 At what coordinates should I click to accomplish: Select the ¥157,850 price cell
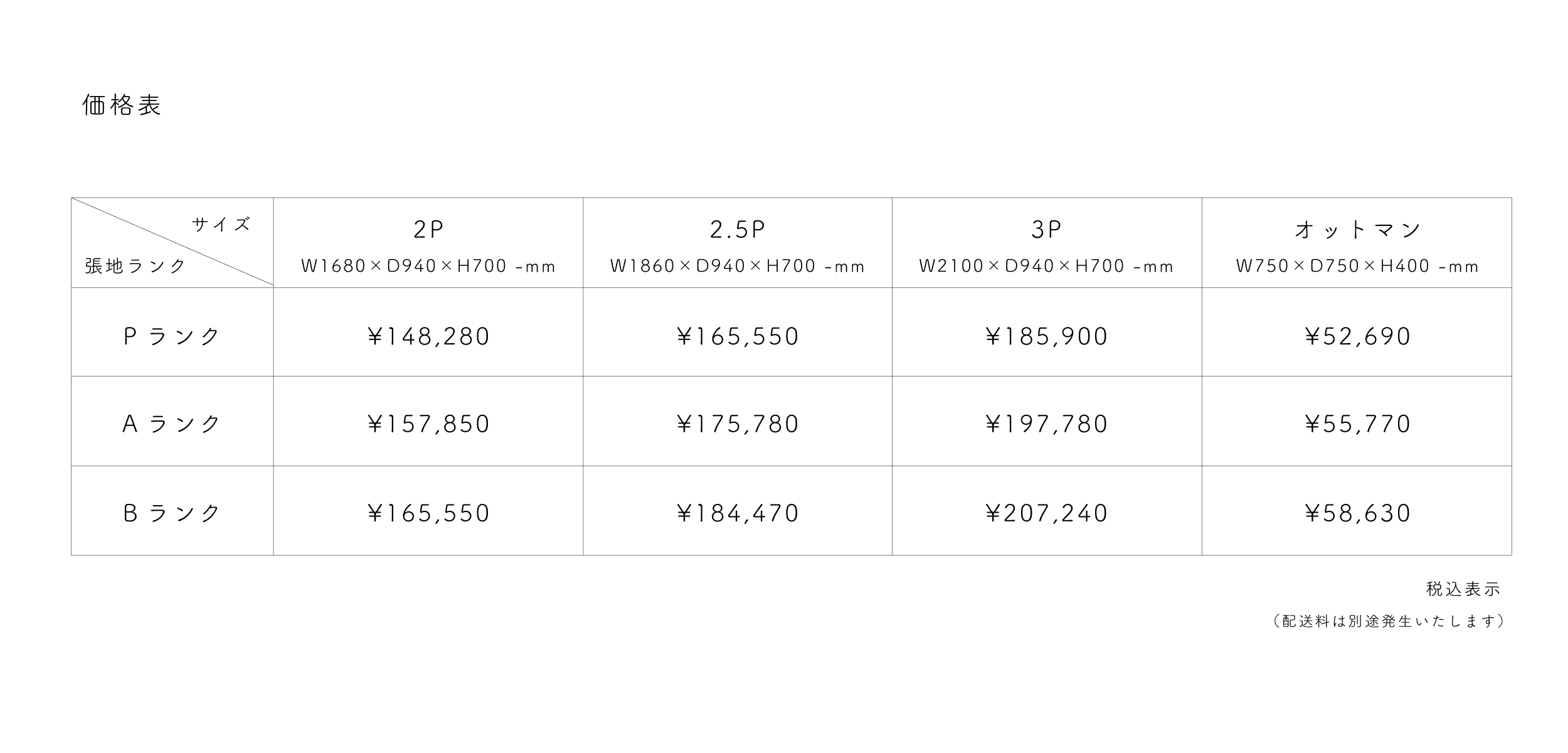tap(428, 425)
